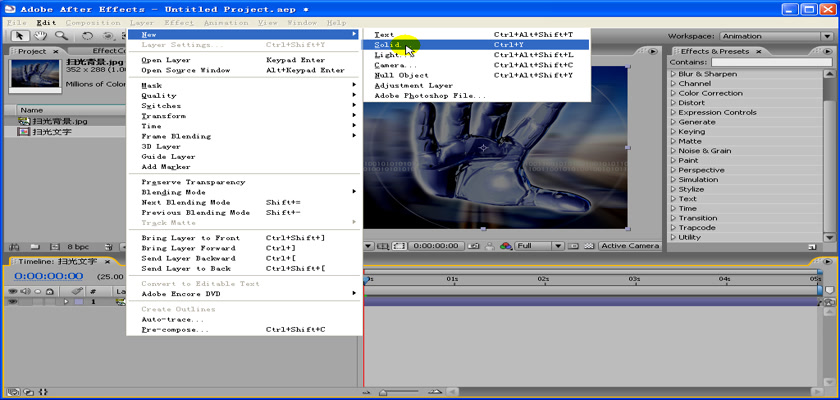The image size is (840, 400).
Task: Expand the Keying effects category
Action: coord(674,132)
